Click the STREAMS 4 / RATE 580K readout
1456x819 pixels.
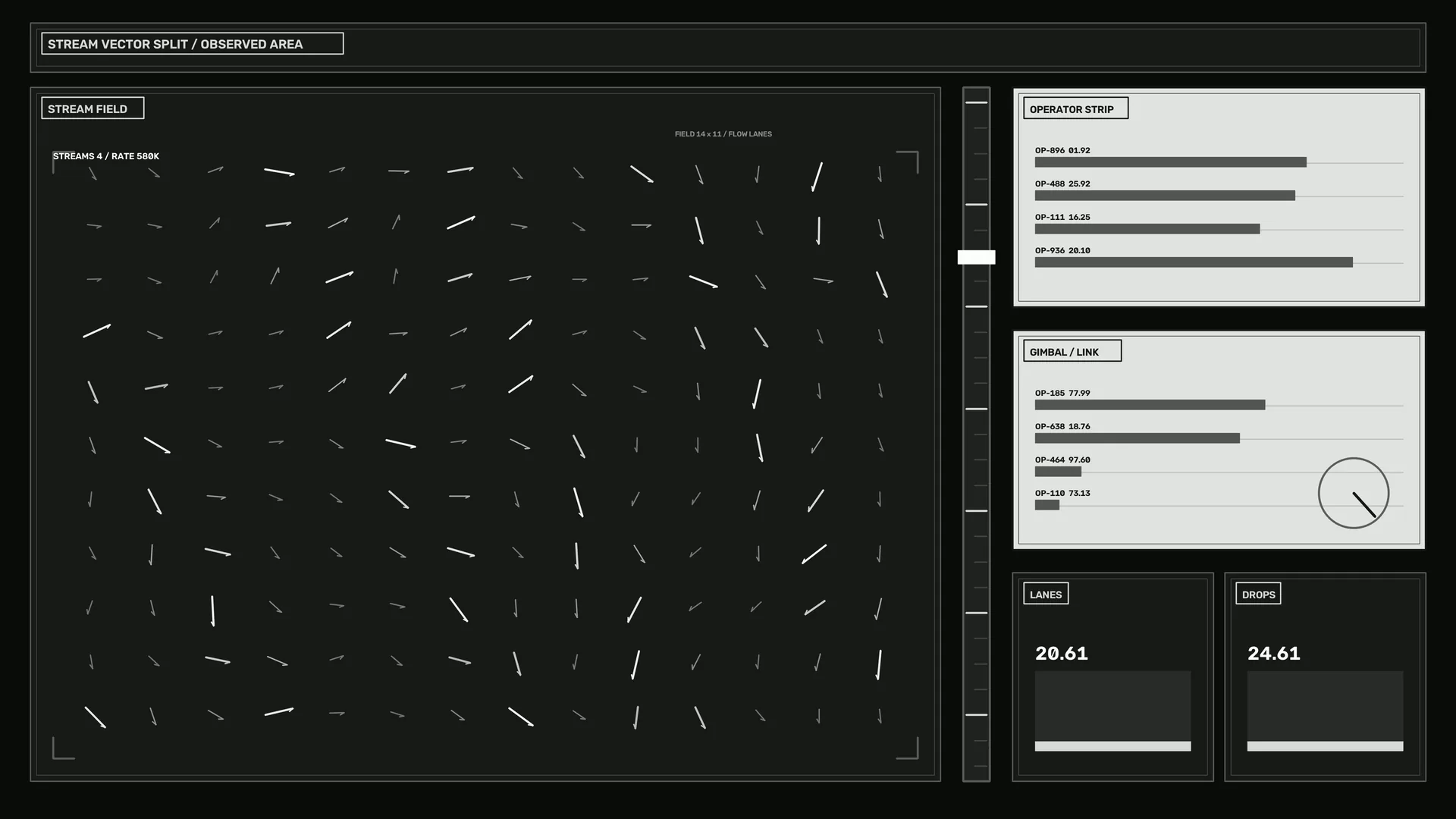tap(106, 156)
